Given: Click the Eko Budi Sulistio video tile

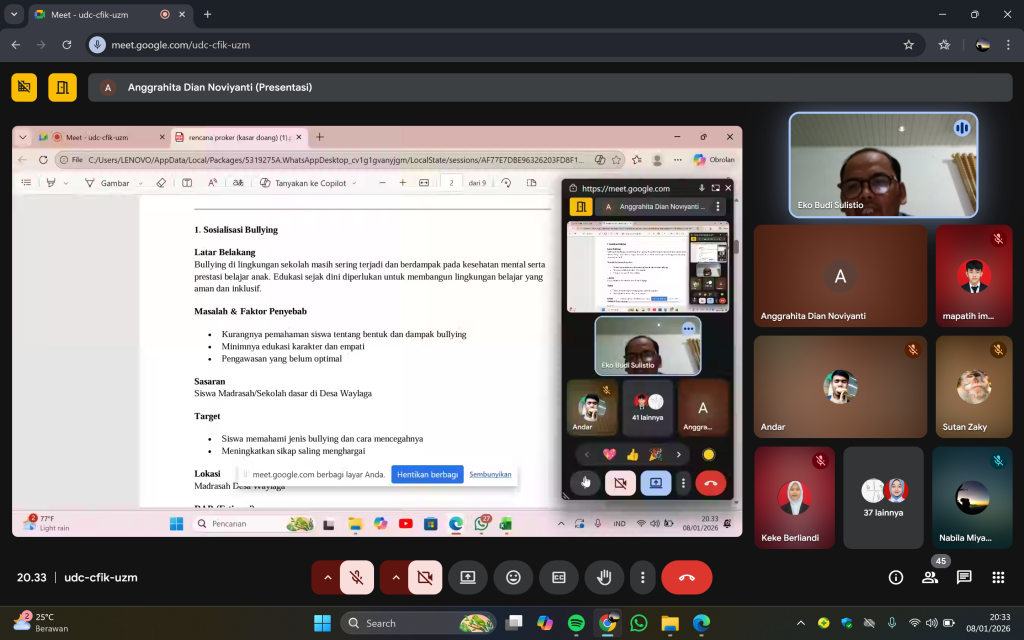Looking at the screenshot, I should (x=883, y=164).
